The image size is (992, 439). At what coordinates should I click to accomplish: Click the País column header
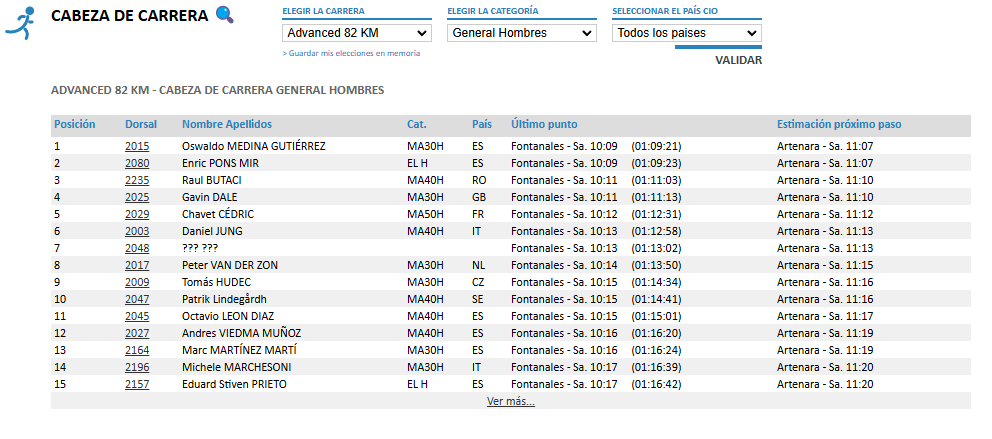click(482, 125)
